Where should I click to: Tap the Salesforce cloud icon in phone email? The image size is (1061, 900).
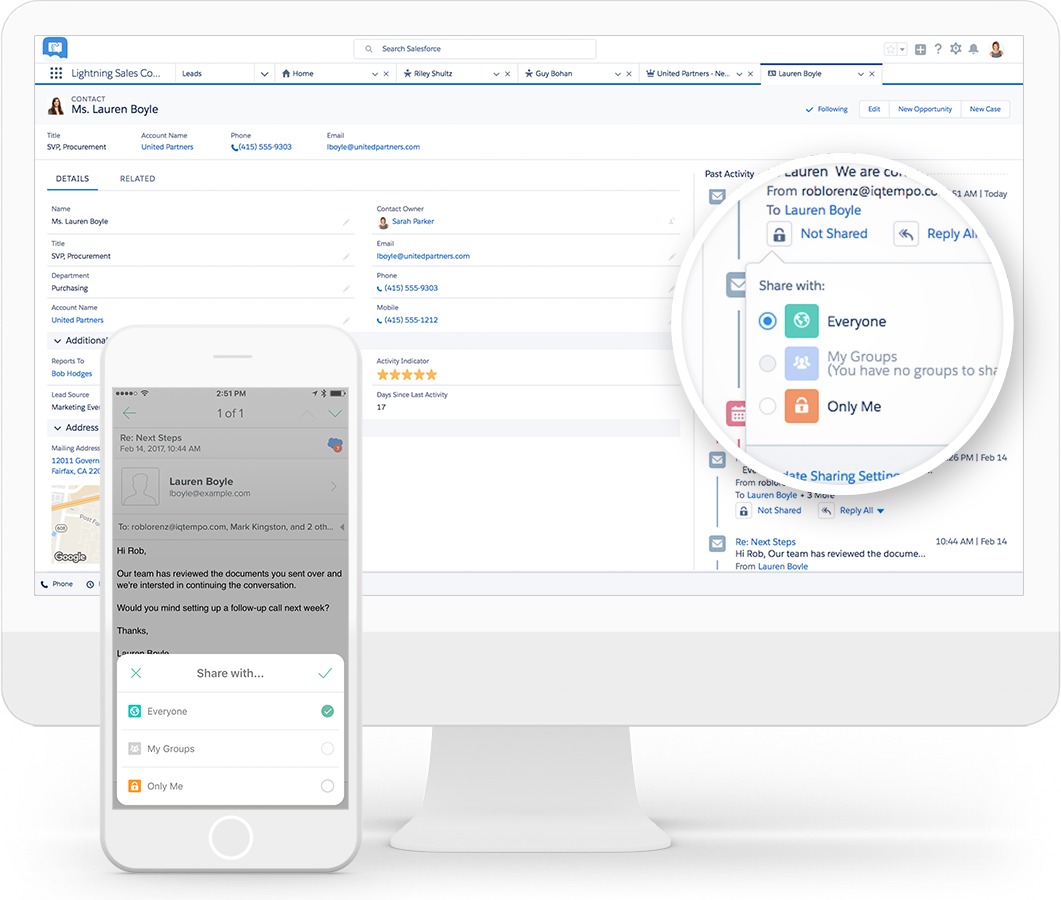click(335, 445)
